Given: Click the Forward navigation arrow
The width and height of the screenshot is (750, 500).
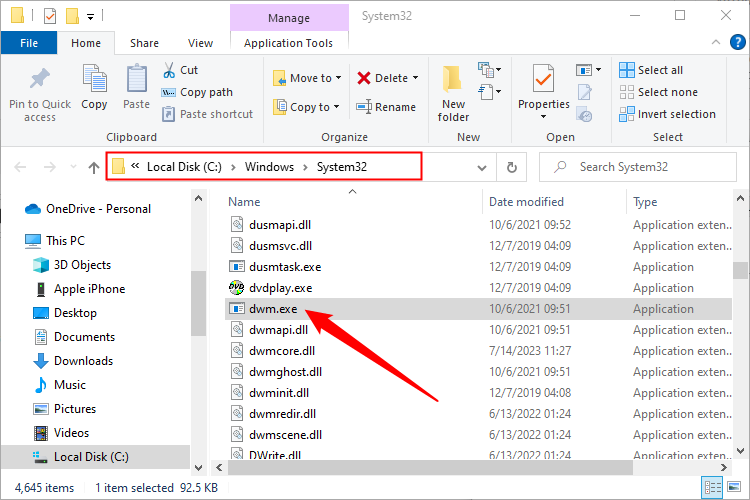Looking at the screenshot, I should [x=49, y=167].
